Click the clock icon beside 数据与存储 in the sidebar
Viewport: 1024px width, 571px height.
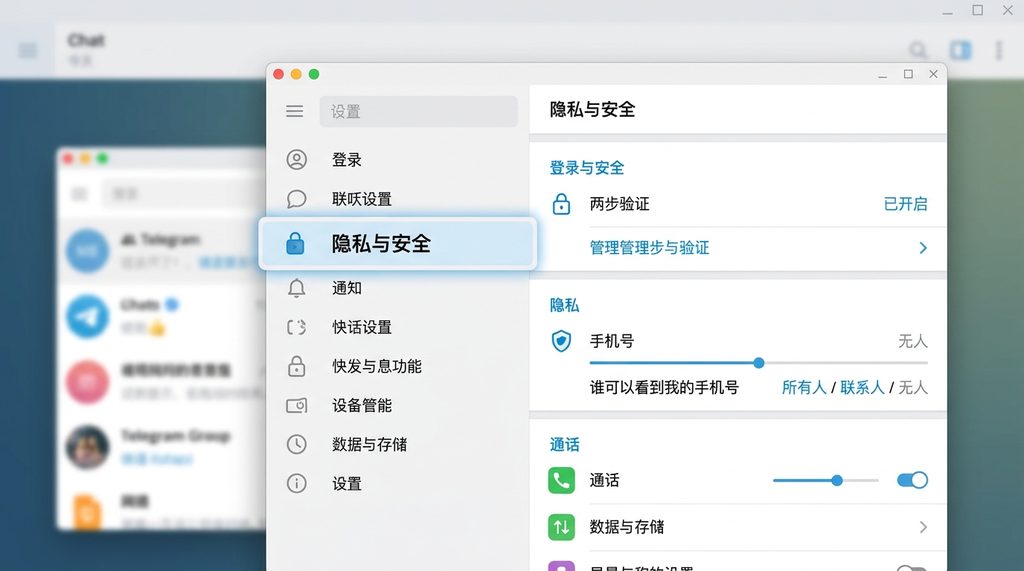click(x=296, y=444)
